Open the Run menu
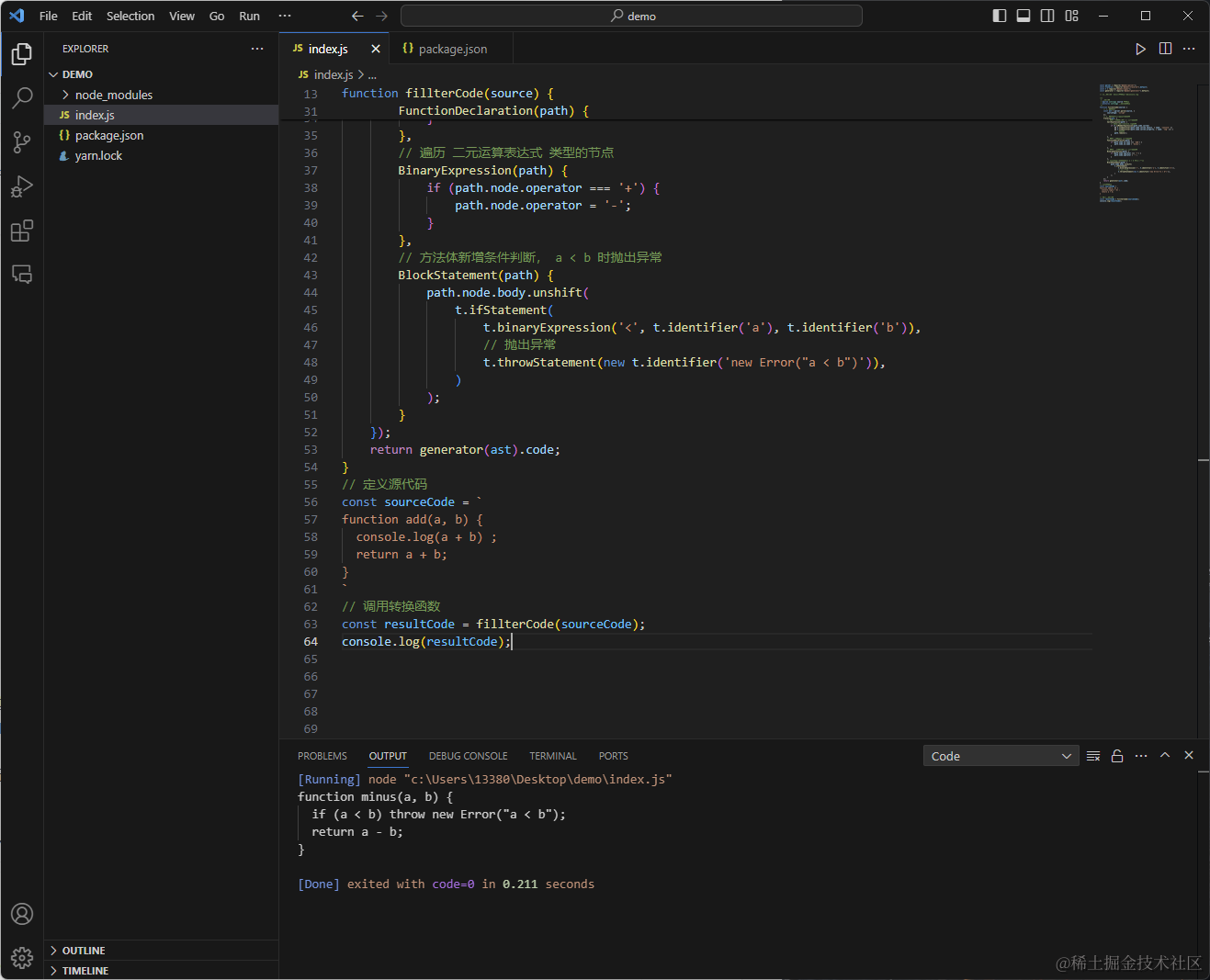Image resolution: width=1210 pixels, height=980 pixels. click(x=249, y=16)
